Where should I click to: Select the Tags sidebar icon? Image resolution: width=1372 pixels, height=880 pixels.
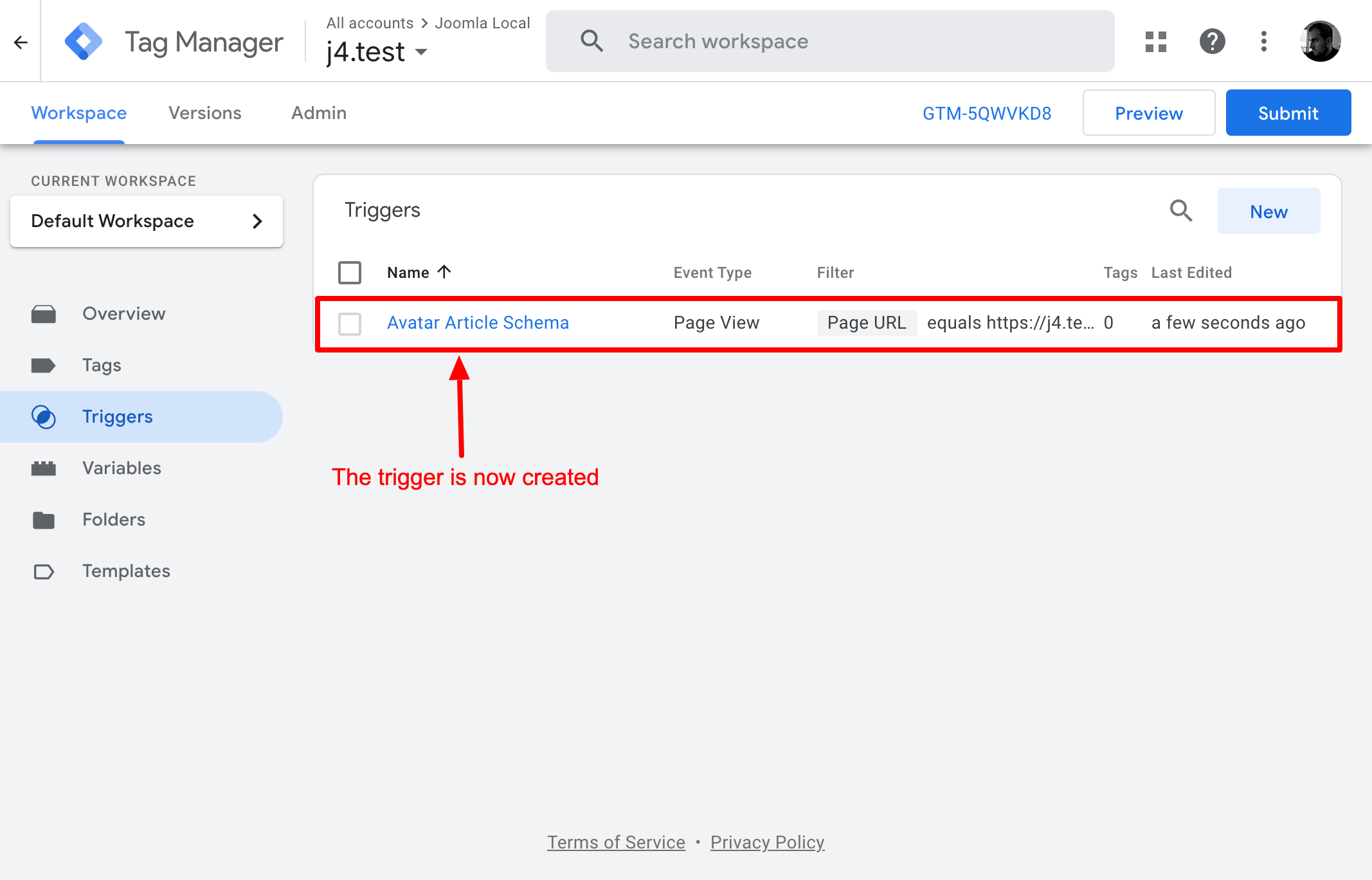(x=43, y=365)
